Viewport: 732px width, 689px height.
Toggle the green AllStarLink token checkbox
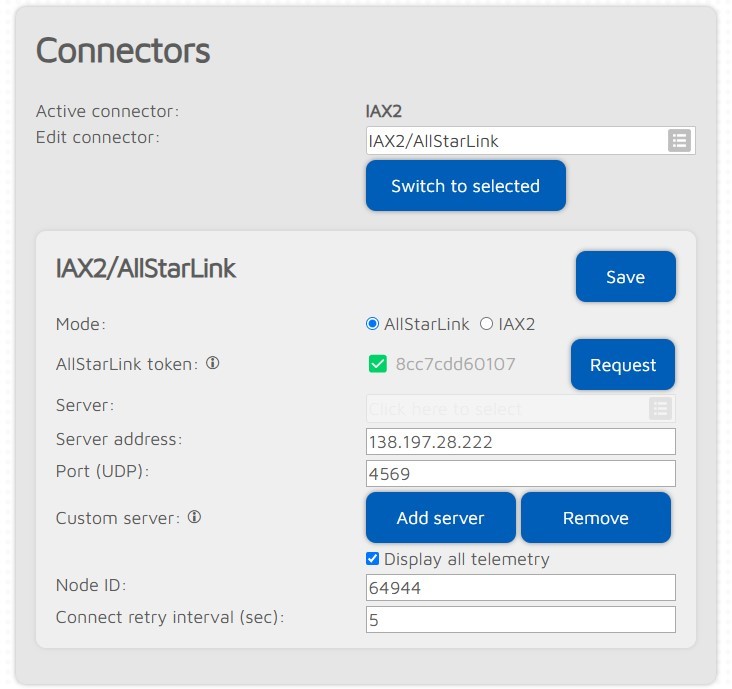point(377,364)
